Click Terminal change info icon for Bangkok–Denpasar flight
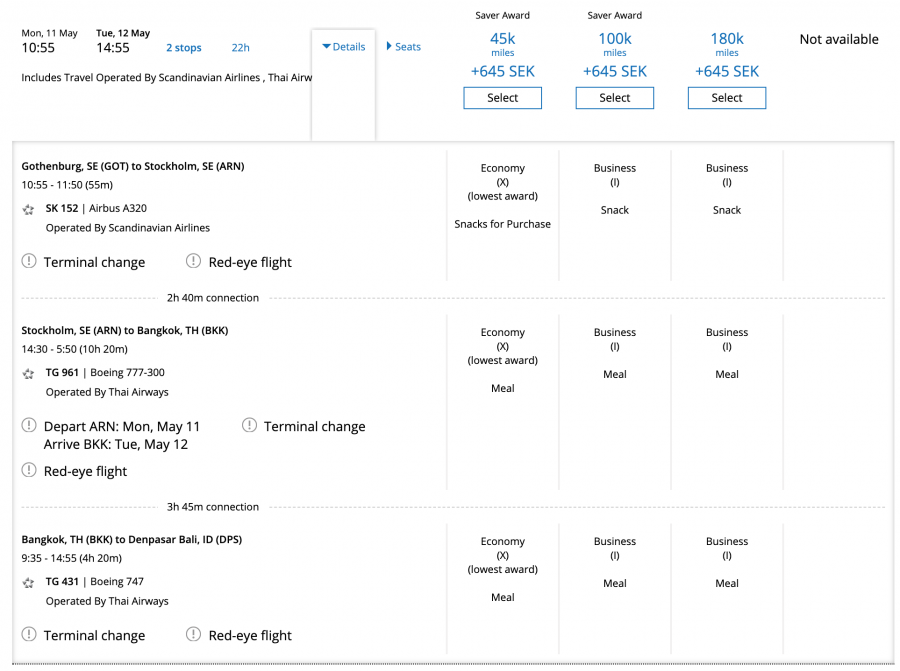Screen dimensions: 900x671 [29, 635]
